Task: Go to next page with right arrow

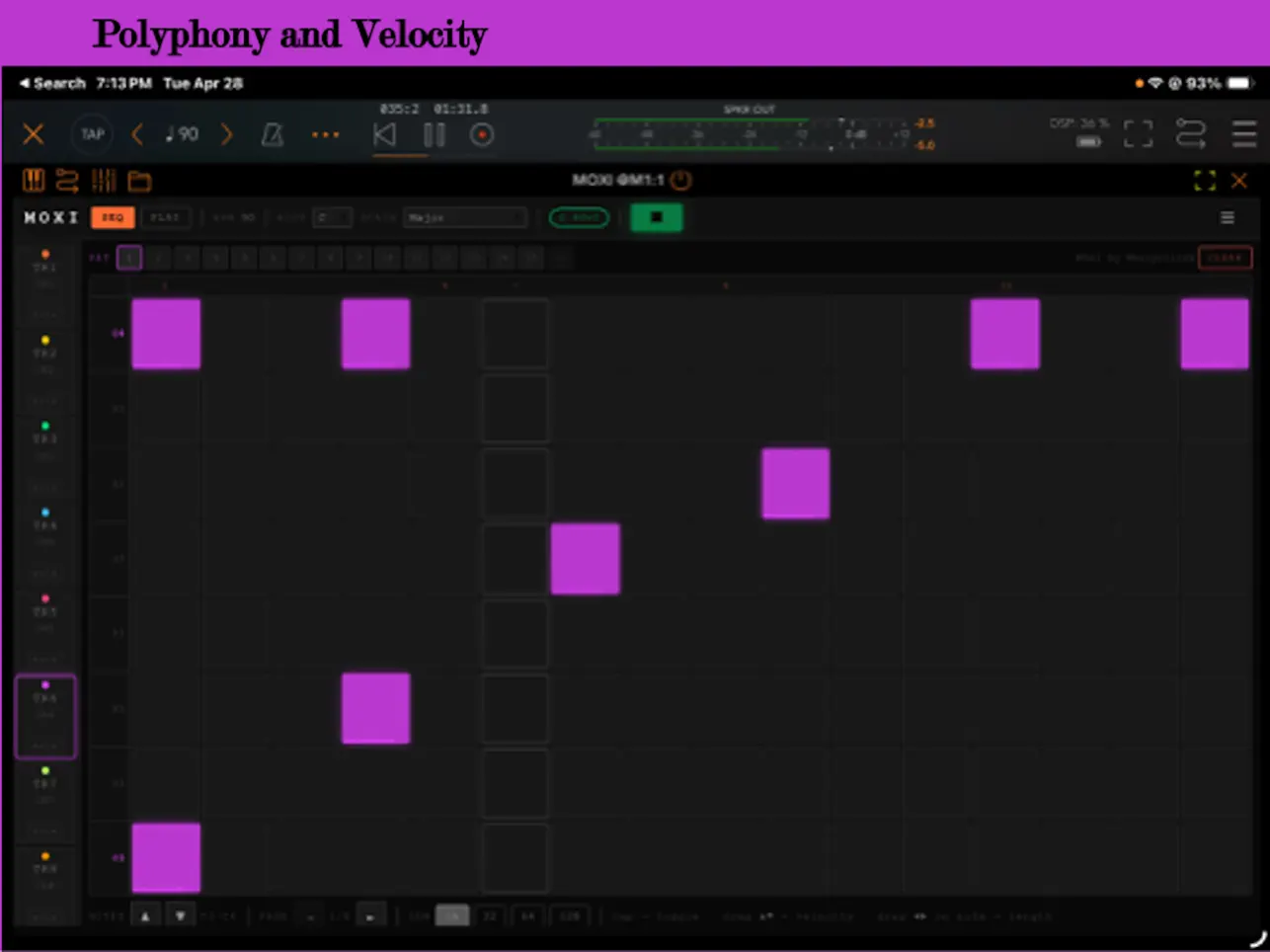Action: (370, 916)
